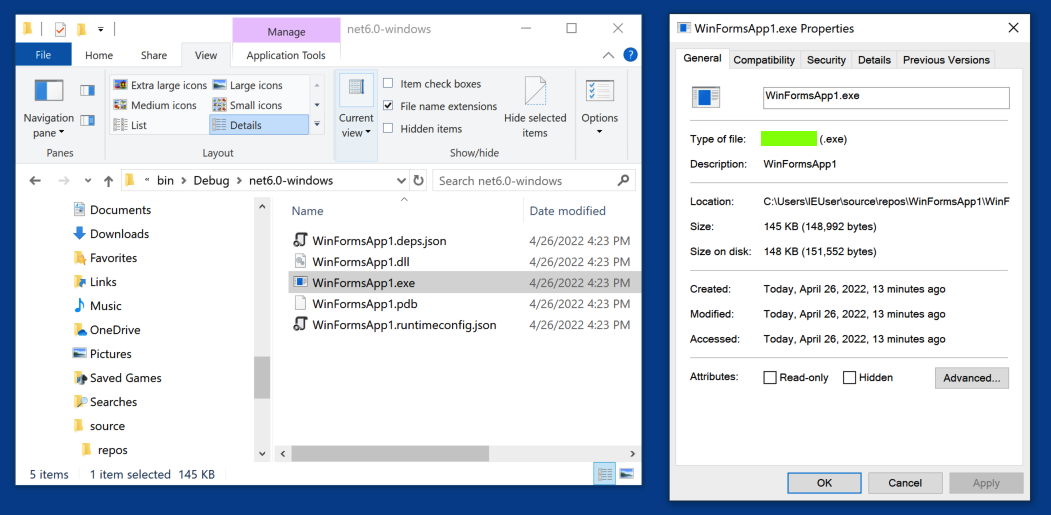Screen dimensions: 1051x515
Task: Open the Security tab in Properties
Action: (826, 60)
